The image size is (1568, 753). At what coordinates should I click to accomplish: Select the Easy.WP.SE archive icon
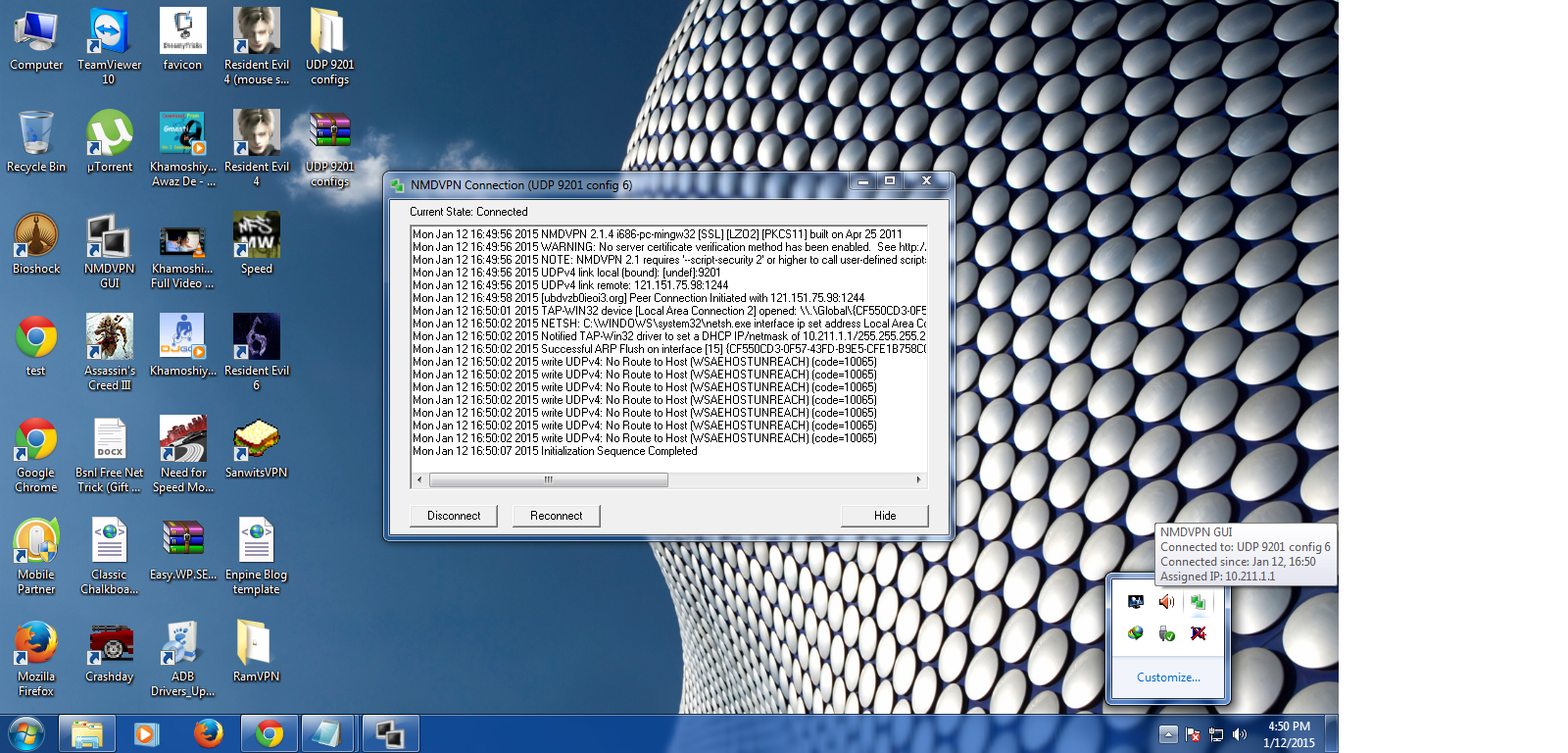point(182,549)
